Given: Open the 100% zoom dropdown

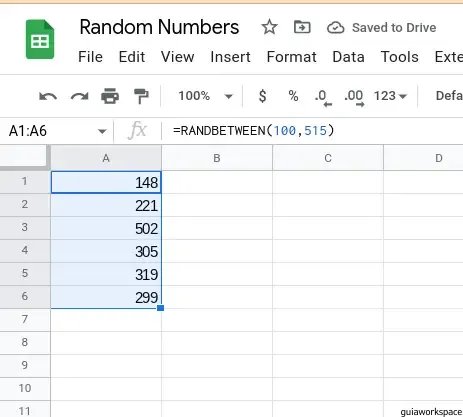Looking at the screenshot, I should click(x=205, y=96).
